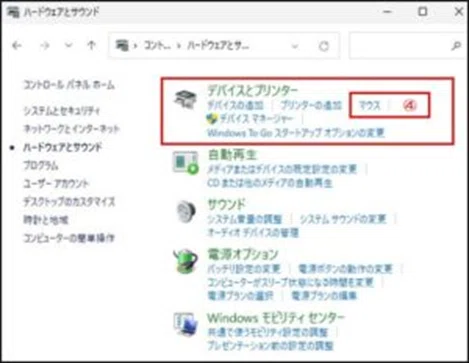The height and width of the screenshot is (363, 469).
Task: Click コント... breadcrumb in address bar
Action: (157, 45)
